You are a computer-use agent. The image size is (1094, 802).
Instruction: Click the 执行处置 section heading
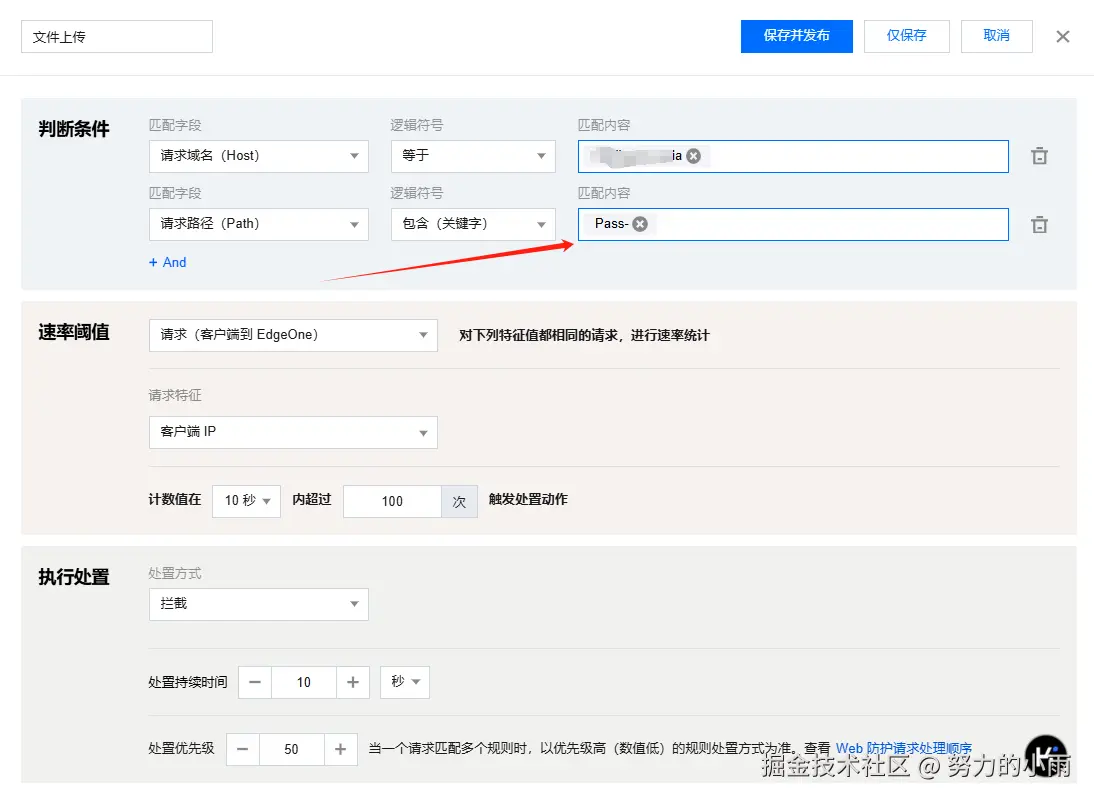tap(74, 577)
